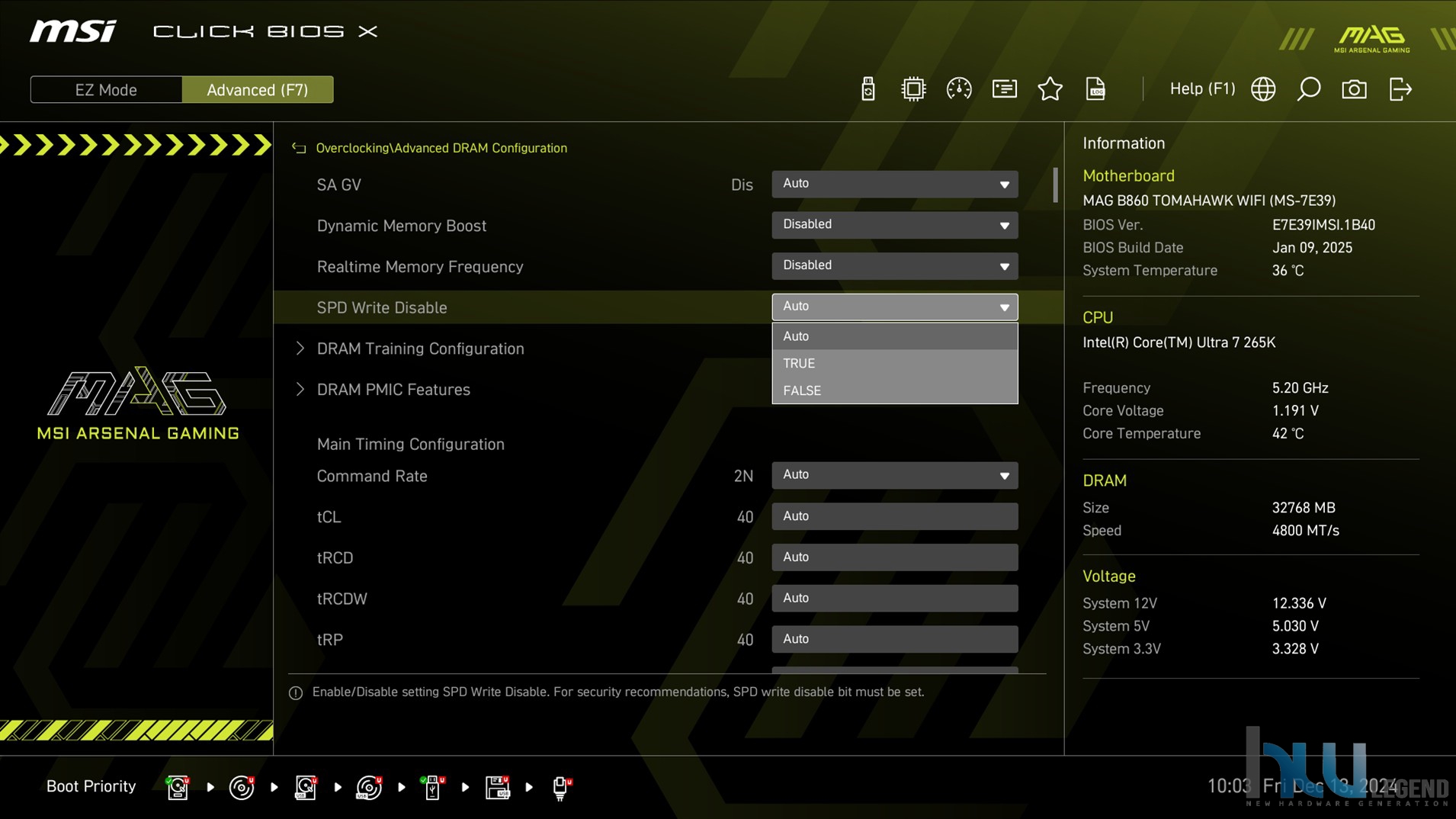Click the back arrow beside the breadcrumb
The height and width of the screenshot is (819, 1456).
click(x=299, y=148)
